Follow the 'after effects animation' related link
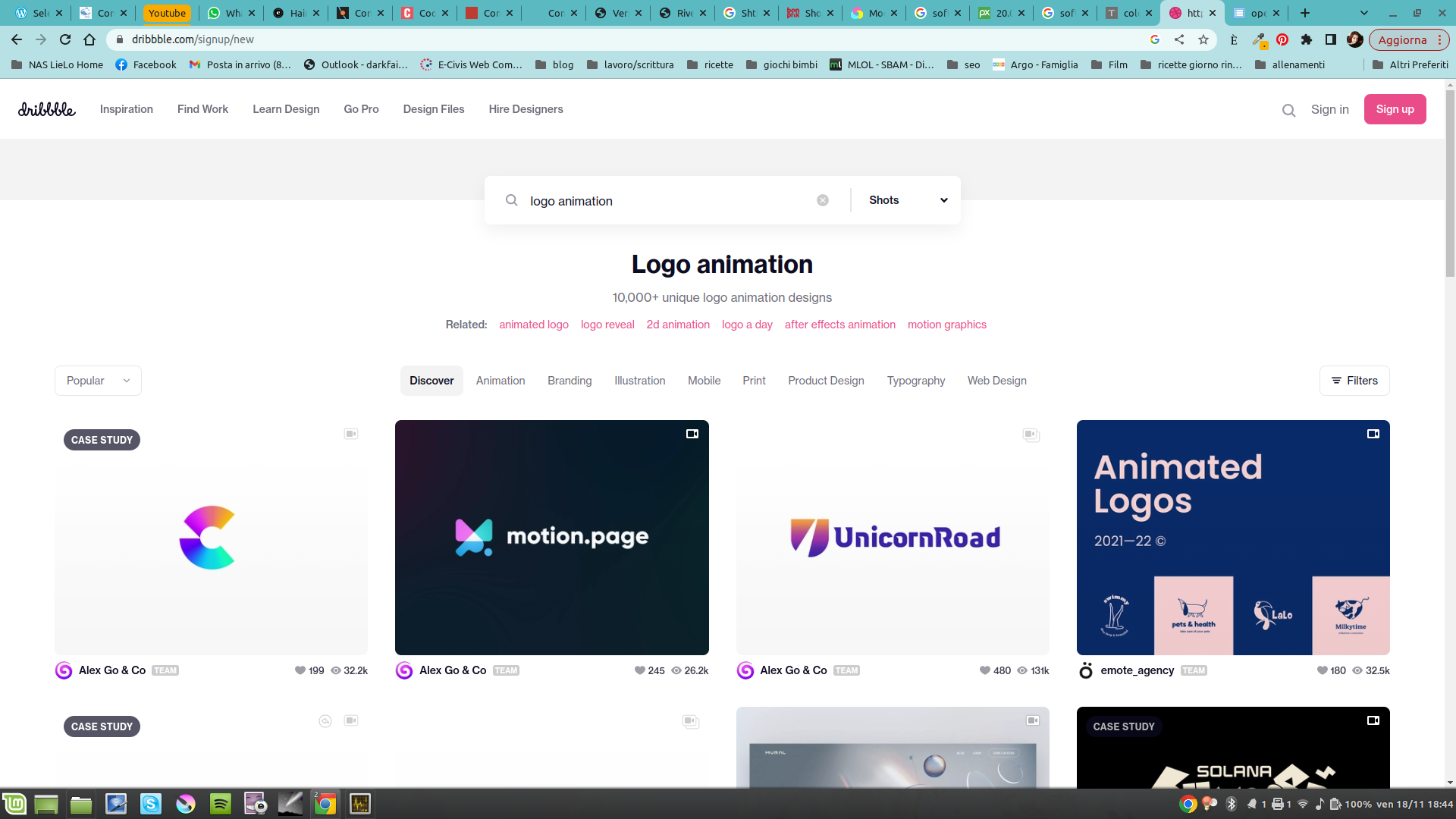Viewport: 1456px width, 819px height. 840,325
